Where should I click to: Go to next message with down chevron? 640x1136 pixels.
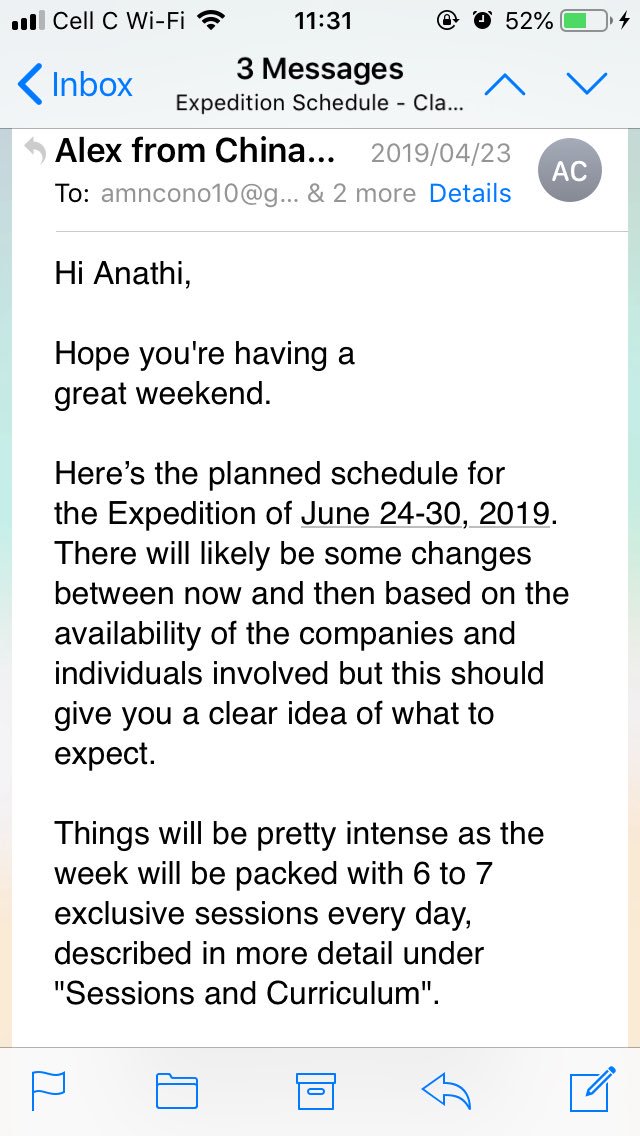click(586, 85)
